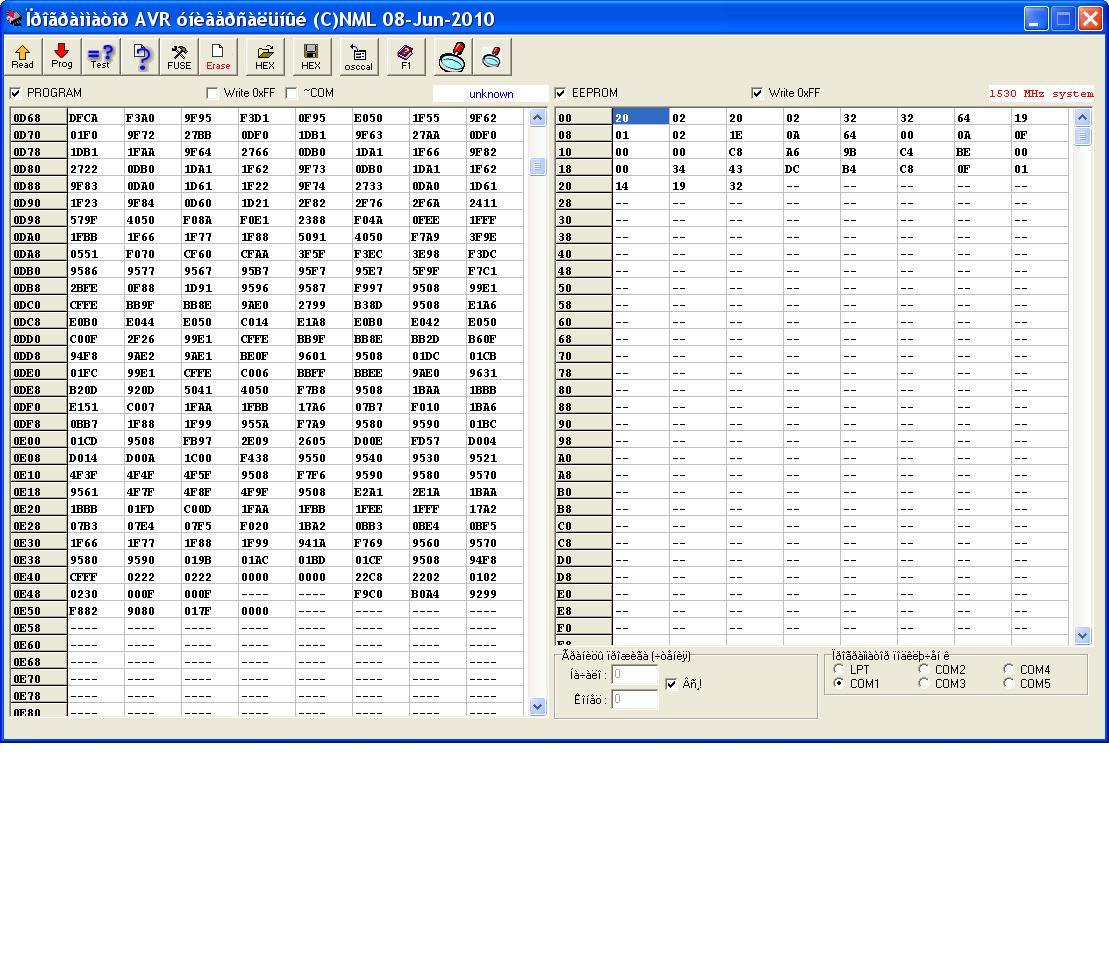1109x980 pixels.
Task: Toggle EEPROM Write 0xFF checkbox
Action: tap(758, 94)
